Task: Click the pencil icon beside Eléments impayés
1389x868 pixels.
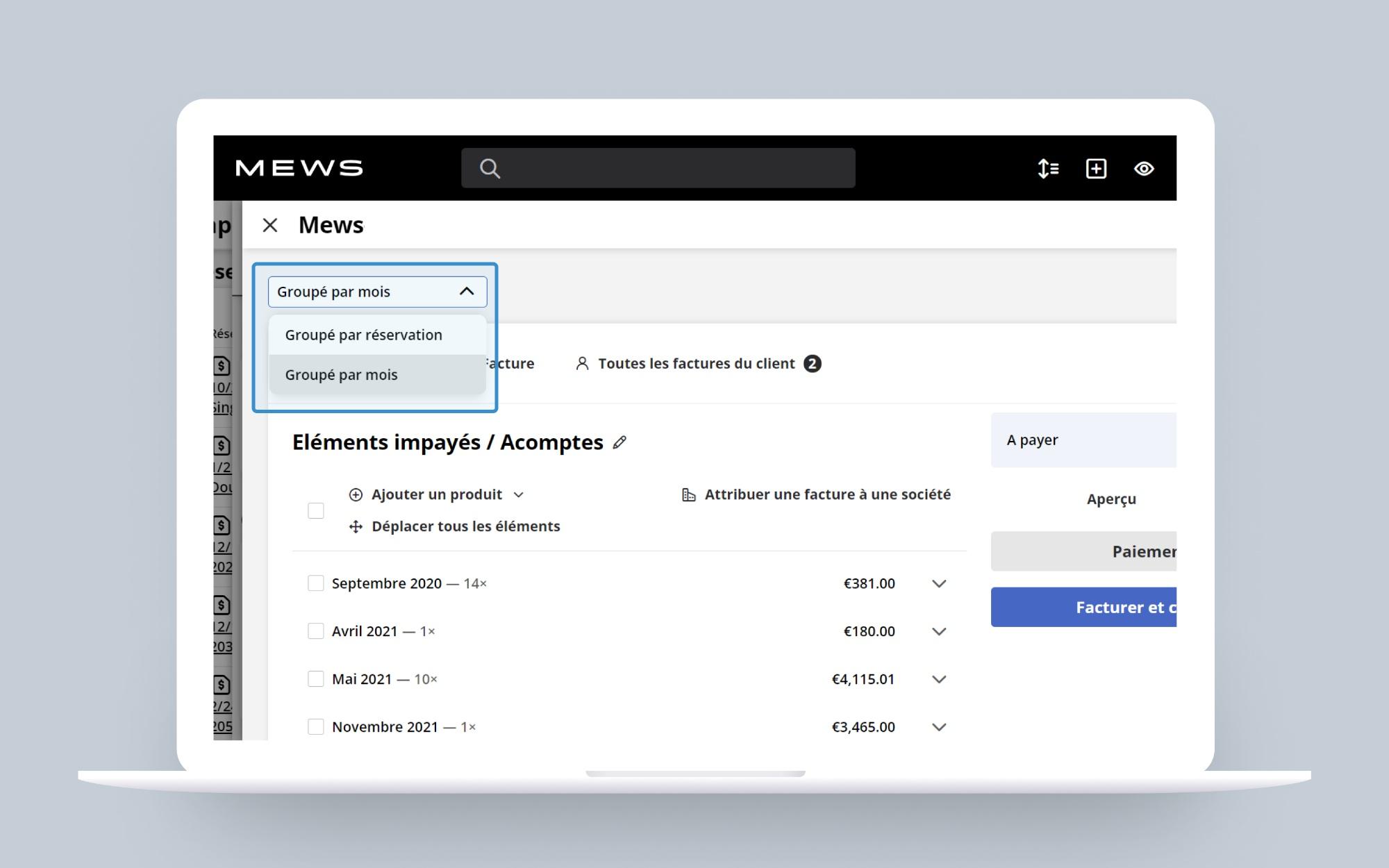Action: coord(619,442)
